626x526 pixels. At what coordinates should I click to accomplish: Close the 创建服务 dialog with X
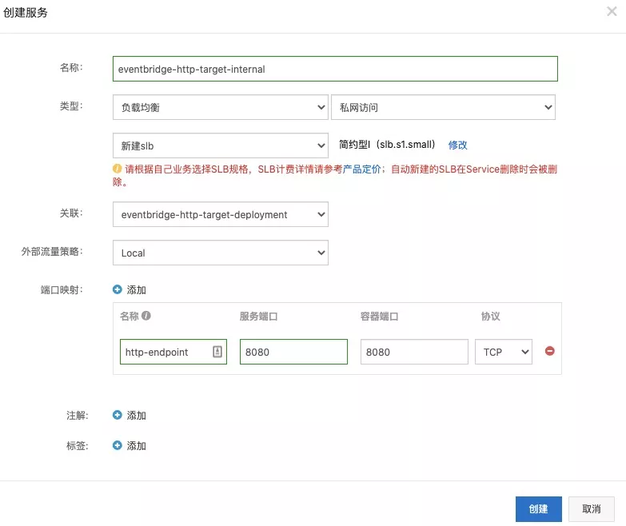click(x=612, y=11)
